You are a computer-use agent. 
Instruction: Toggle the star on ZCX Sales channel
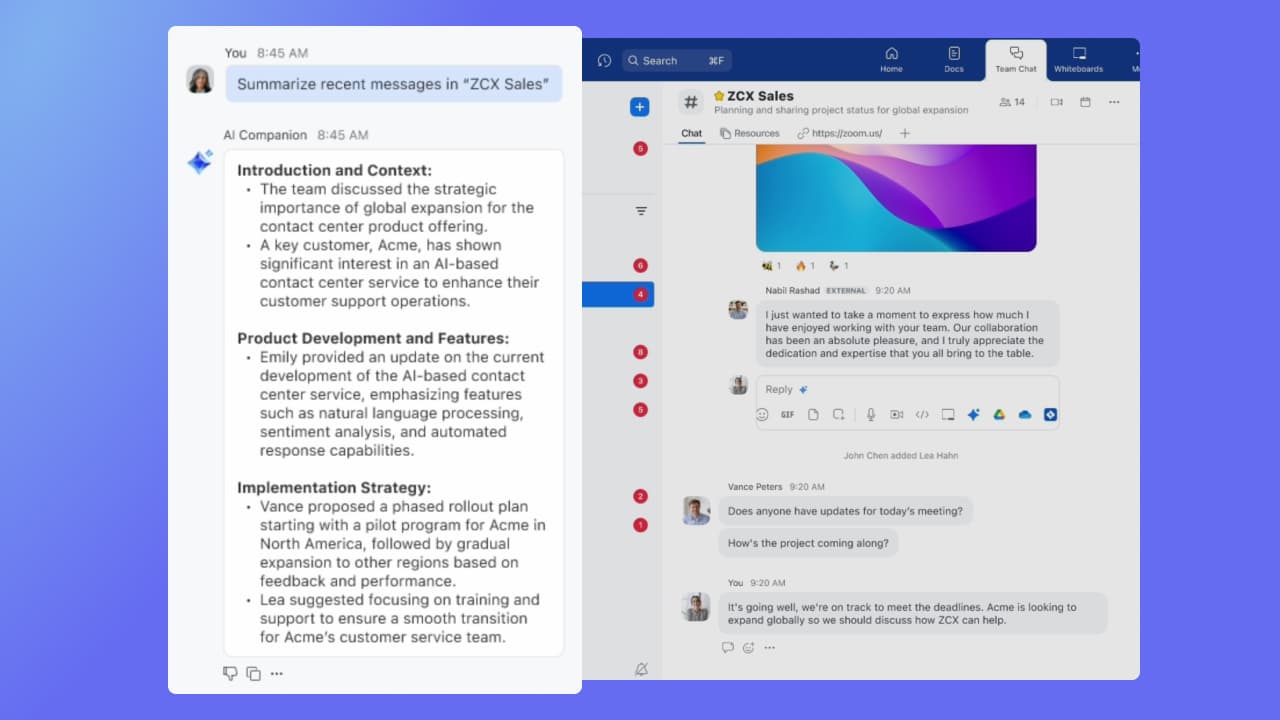point(718,97)
